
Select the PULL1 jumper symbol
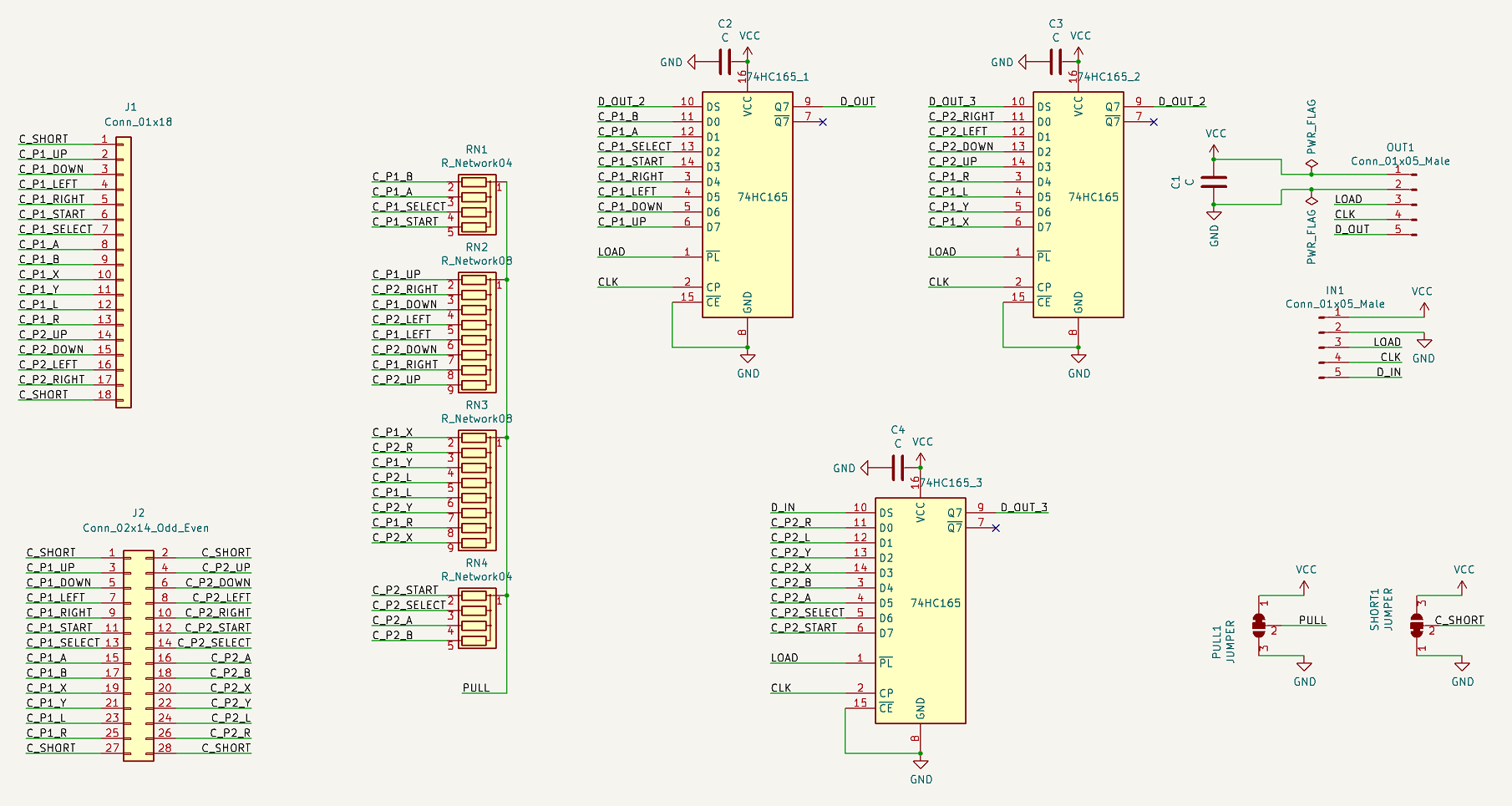pyautogui.click(x=1259, y=626)
